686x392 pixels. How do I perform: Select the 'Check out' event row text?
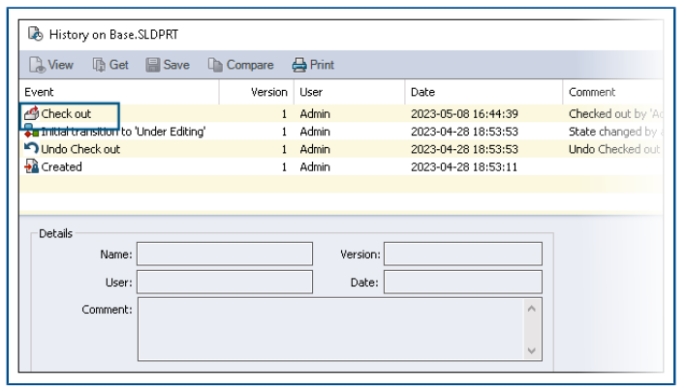click(x=66, y=114)
